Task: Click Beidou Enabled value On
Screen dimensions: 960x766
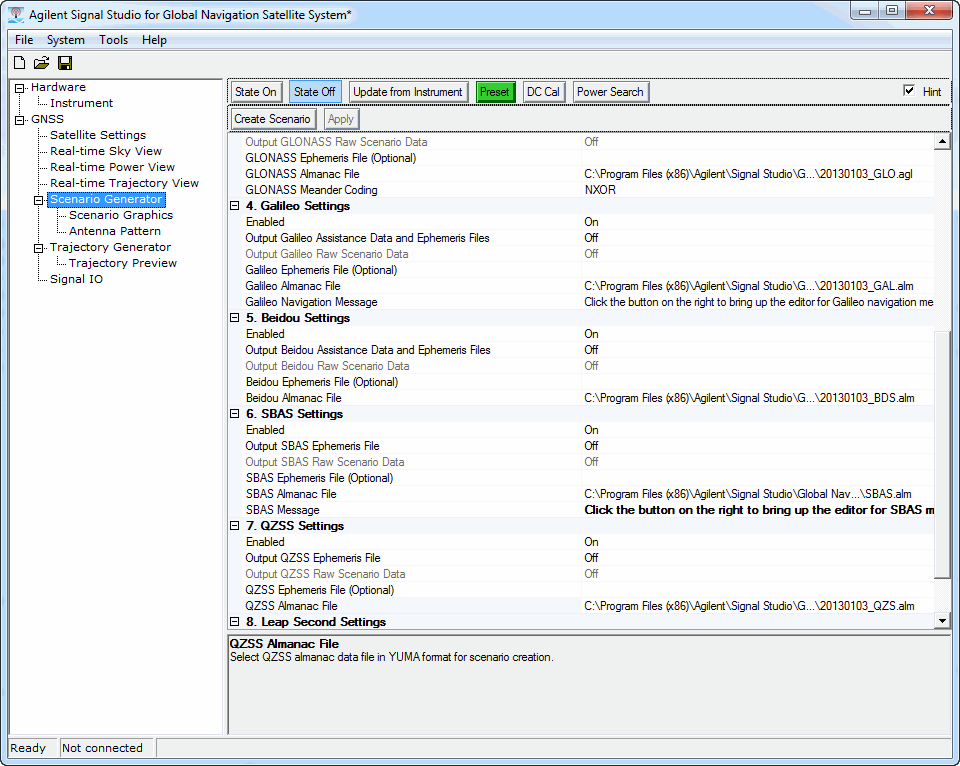Action: [591, 334]
